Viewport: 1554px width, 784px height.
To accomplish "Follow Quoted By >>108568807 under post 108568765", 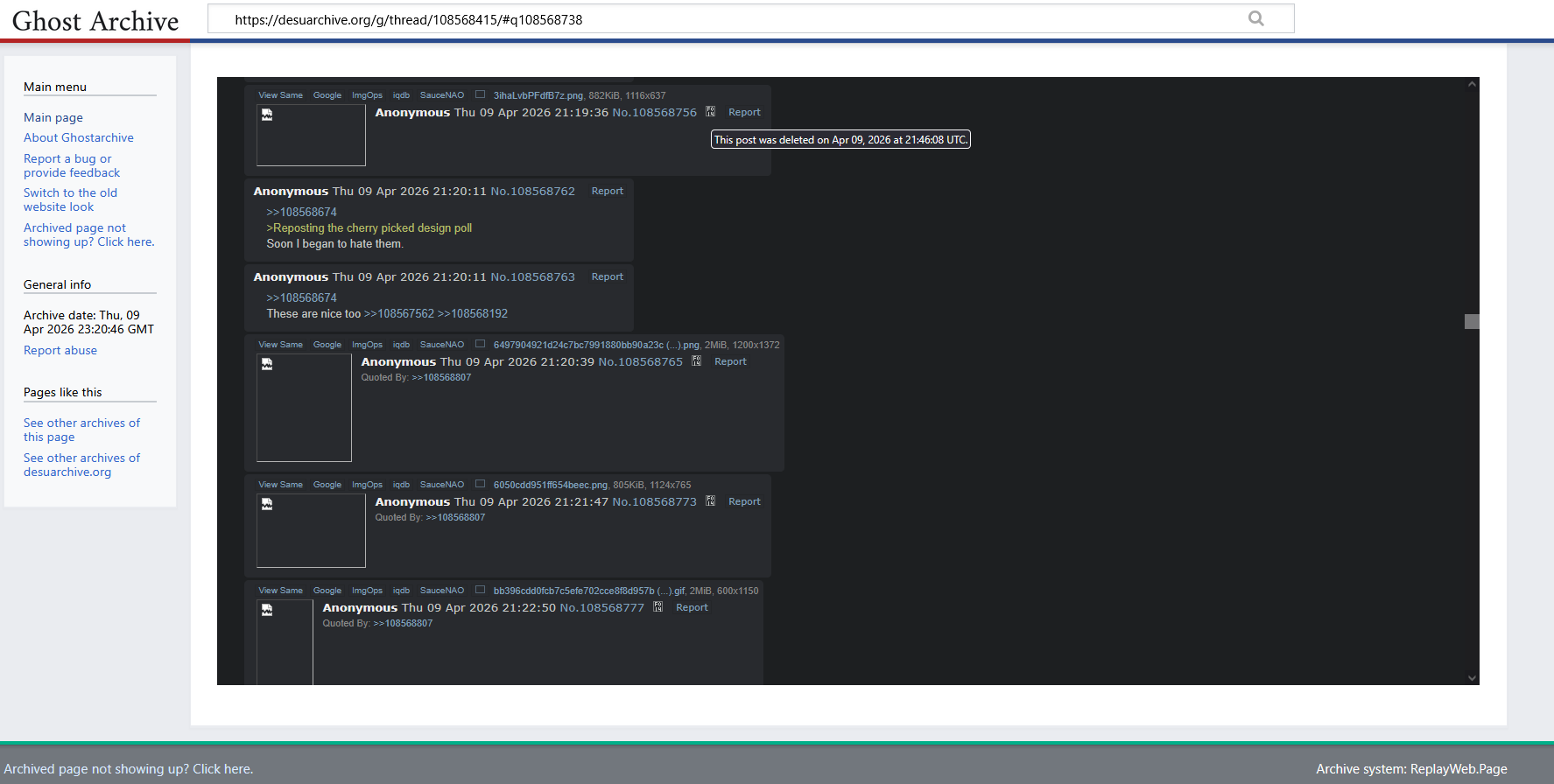I will click(441, 377).
